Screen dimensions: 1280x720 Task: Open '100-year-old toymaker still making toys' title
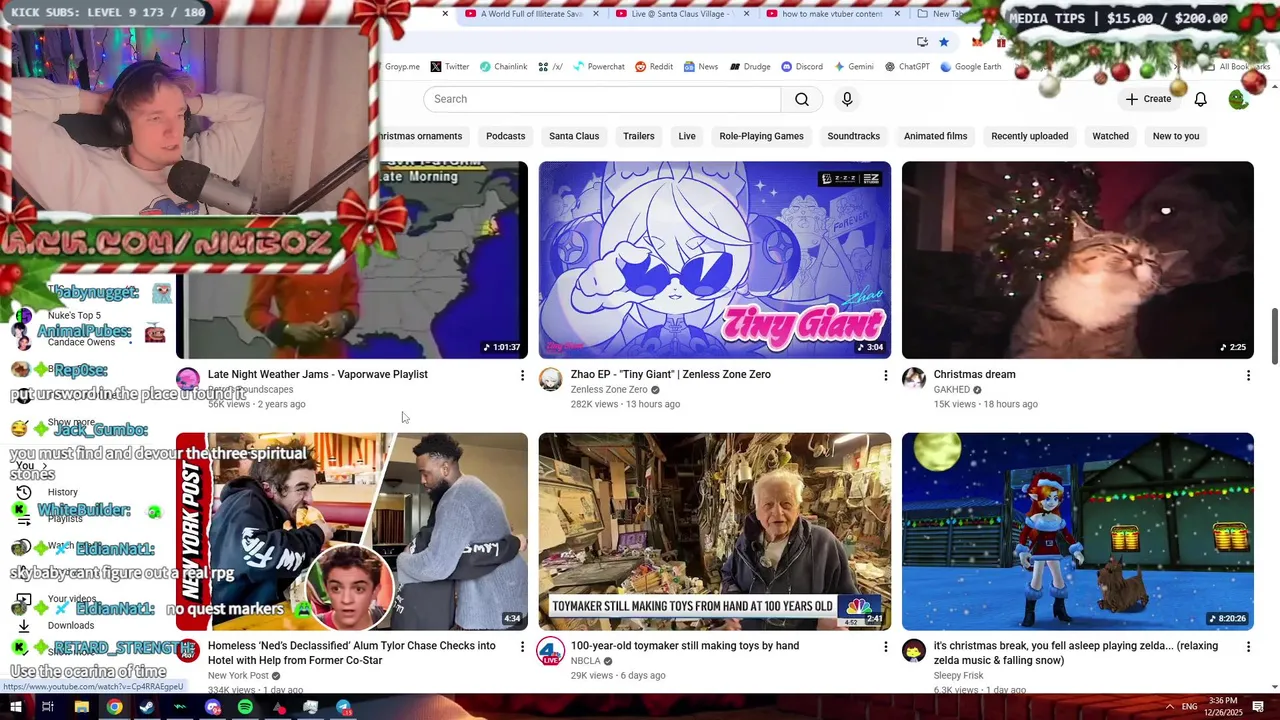tap(685, 646)
